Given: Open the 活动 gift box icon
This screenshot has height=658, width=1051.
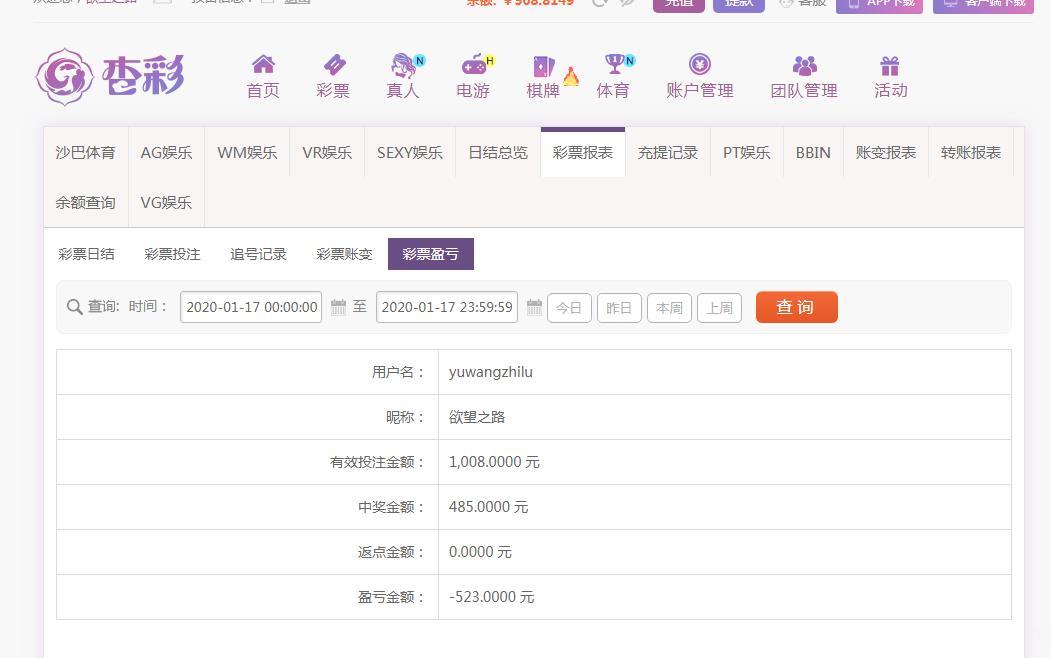Looking at the screenshot, I should (x=890, y=66).
